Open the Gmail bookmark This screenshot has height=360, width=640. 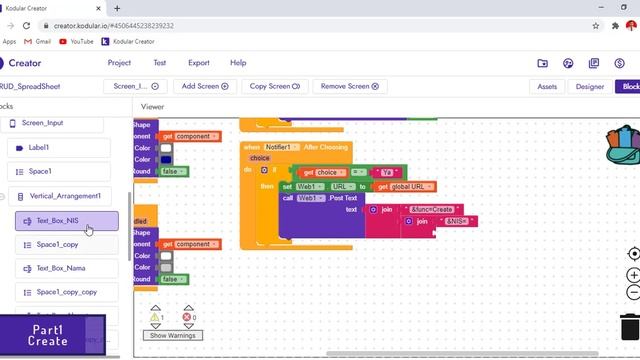click(38, 42)
